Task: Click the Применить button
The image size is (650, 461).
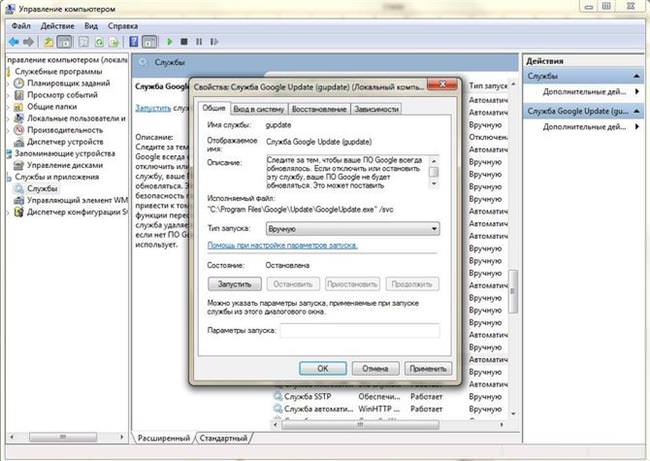Action: click(x=428, y=368)
